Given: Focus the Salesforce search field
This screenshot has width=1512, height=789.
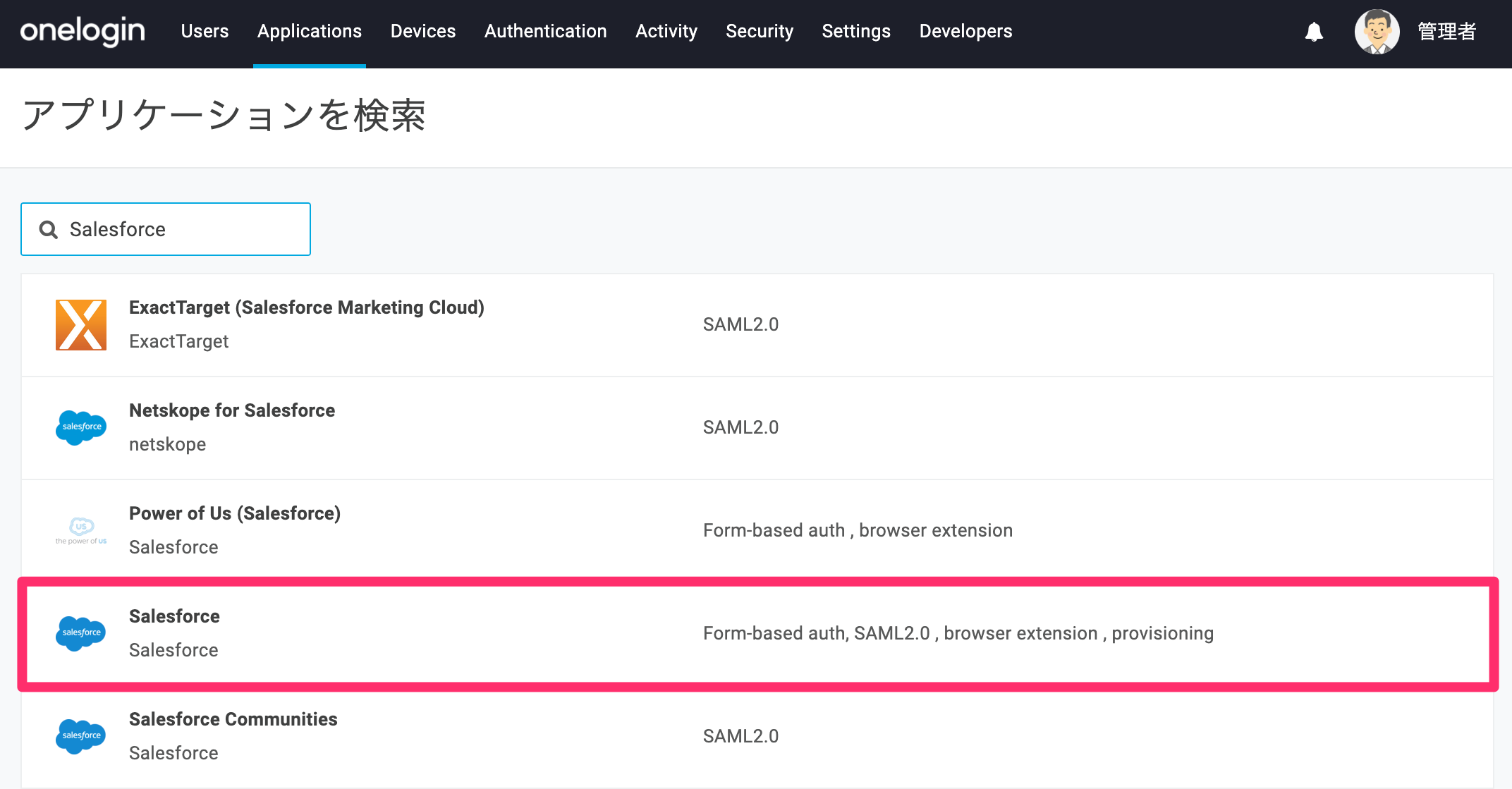Looking at the screenshot, I should tap(166, 229).
